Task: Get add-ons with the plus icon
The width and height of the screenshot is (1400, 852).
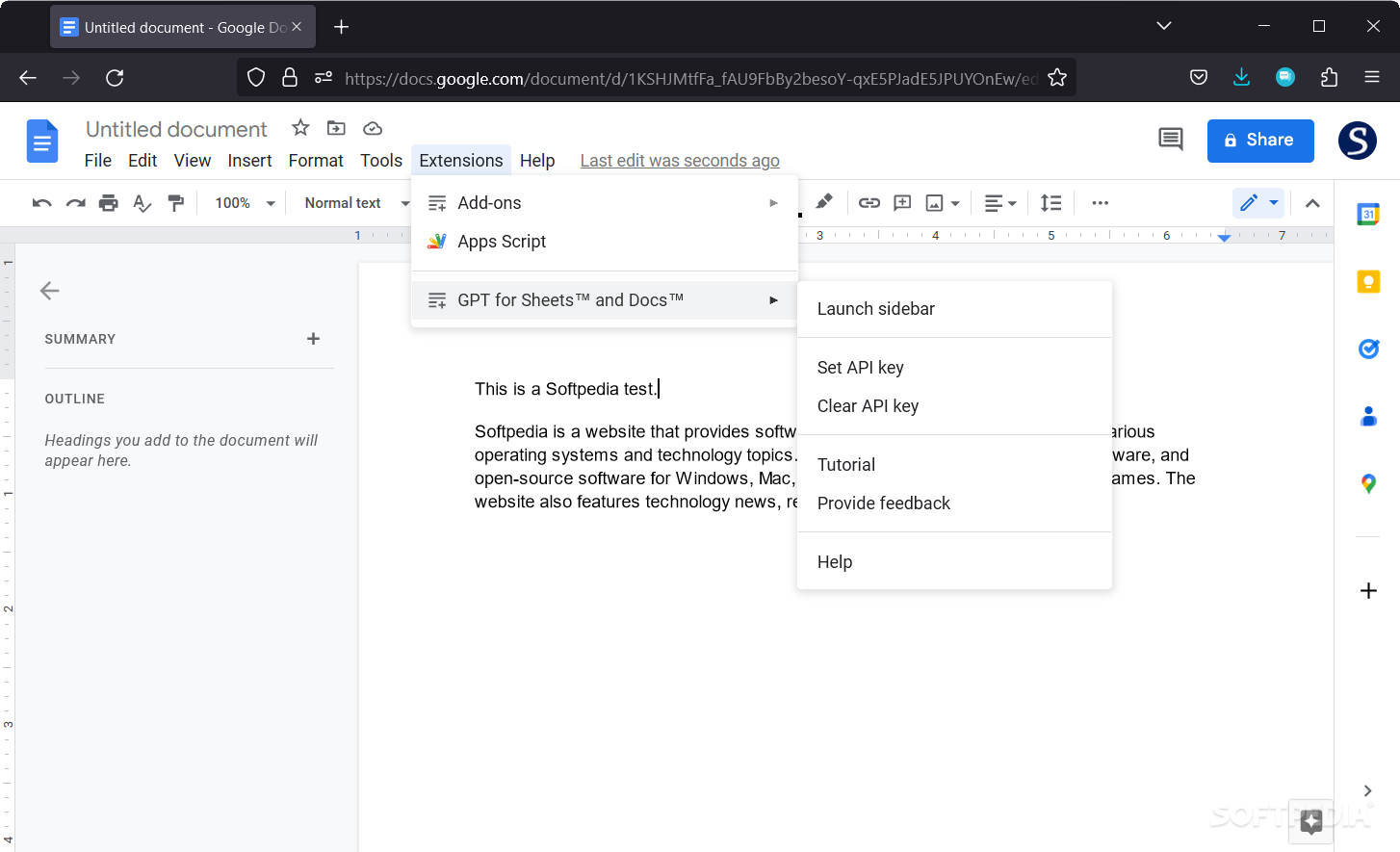Action: pos(1368,590)
